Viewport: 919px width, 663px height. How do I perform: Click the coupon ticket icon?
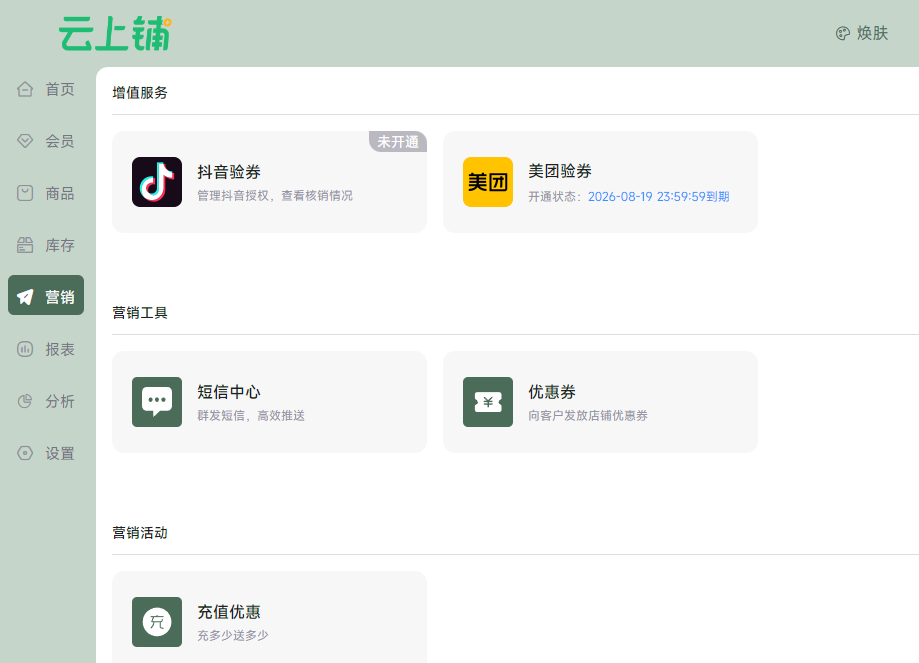[488, 402]
